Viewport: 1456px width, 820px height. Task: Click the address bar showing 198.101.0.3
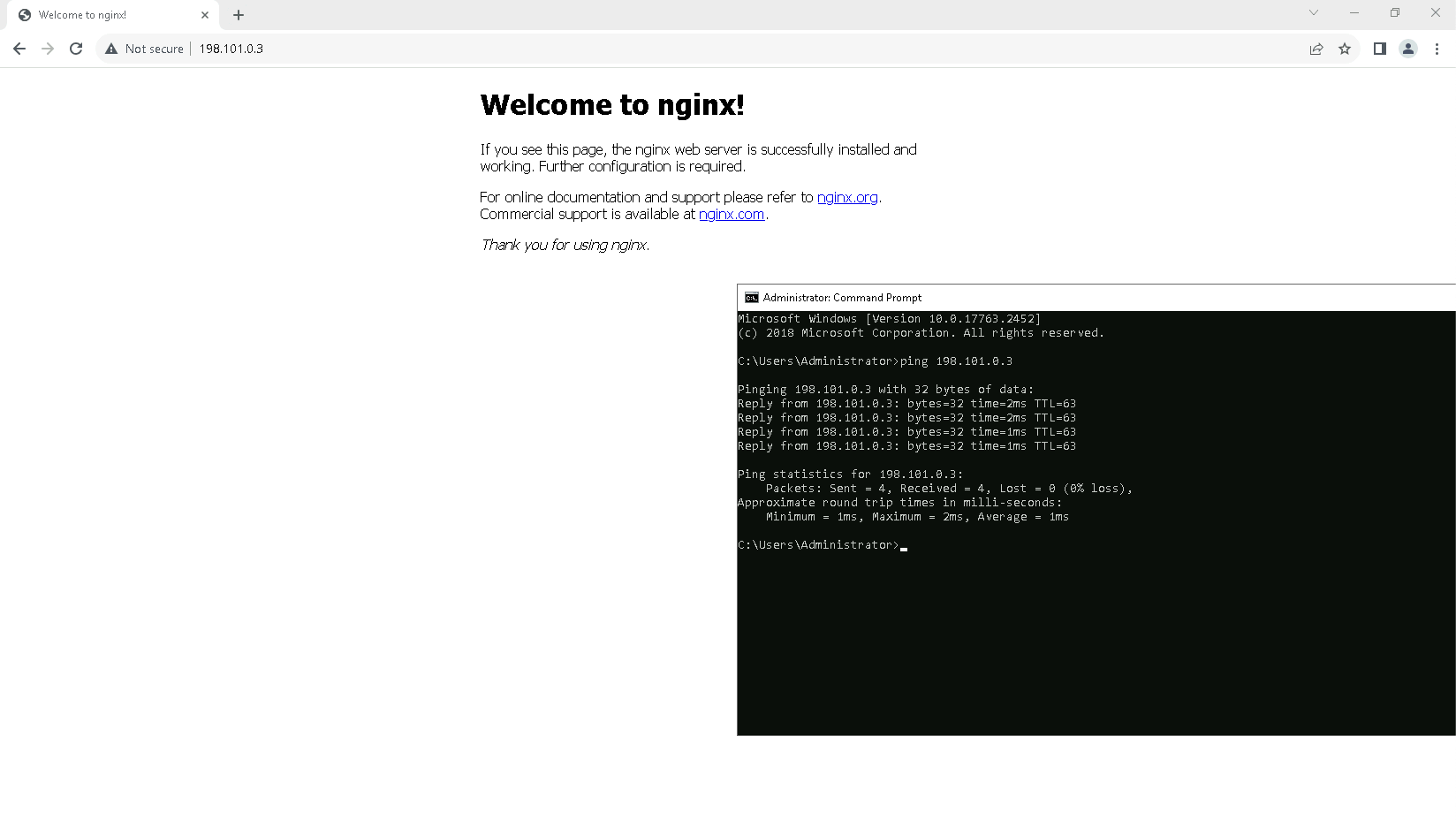coord(618,49)
